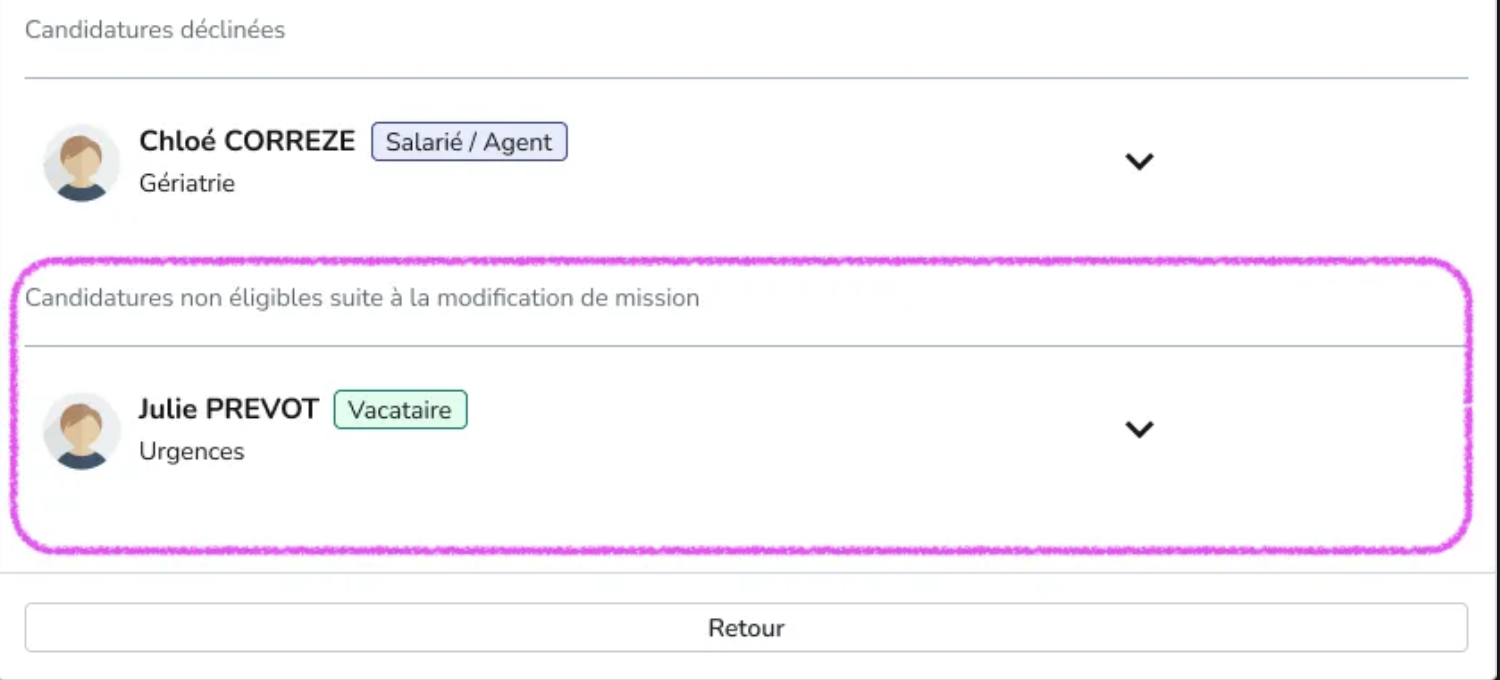1500x680 pixels.
Task: Click the surname CORREZE
Action: tap(289, 142)
